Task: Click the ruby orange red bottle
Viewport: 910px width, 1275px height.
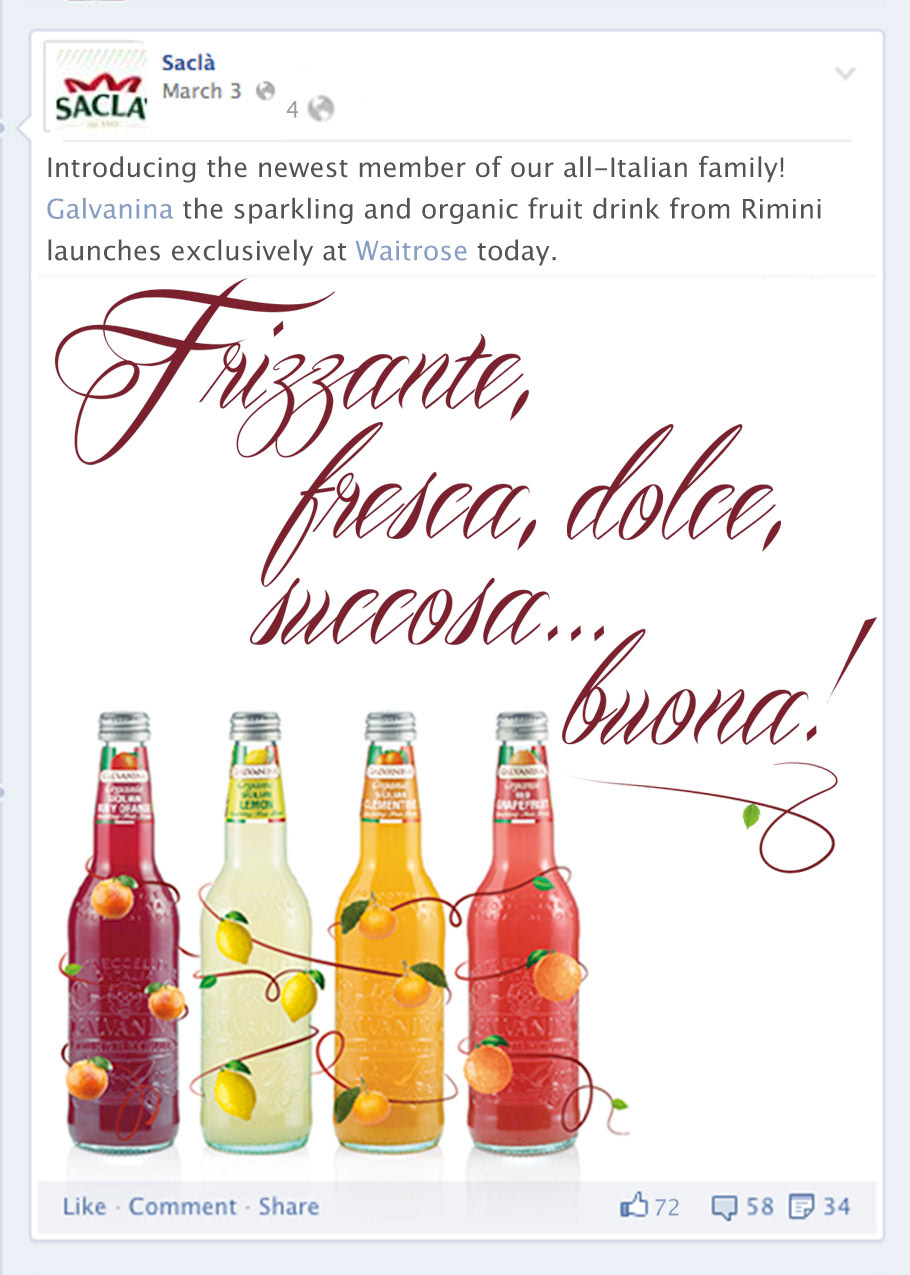Action: coord(123,930)
